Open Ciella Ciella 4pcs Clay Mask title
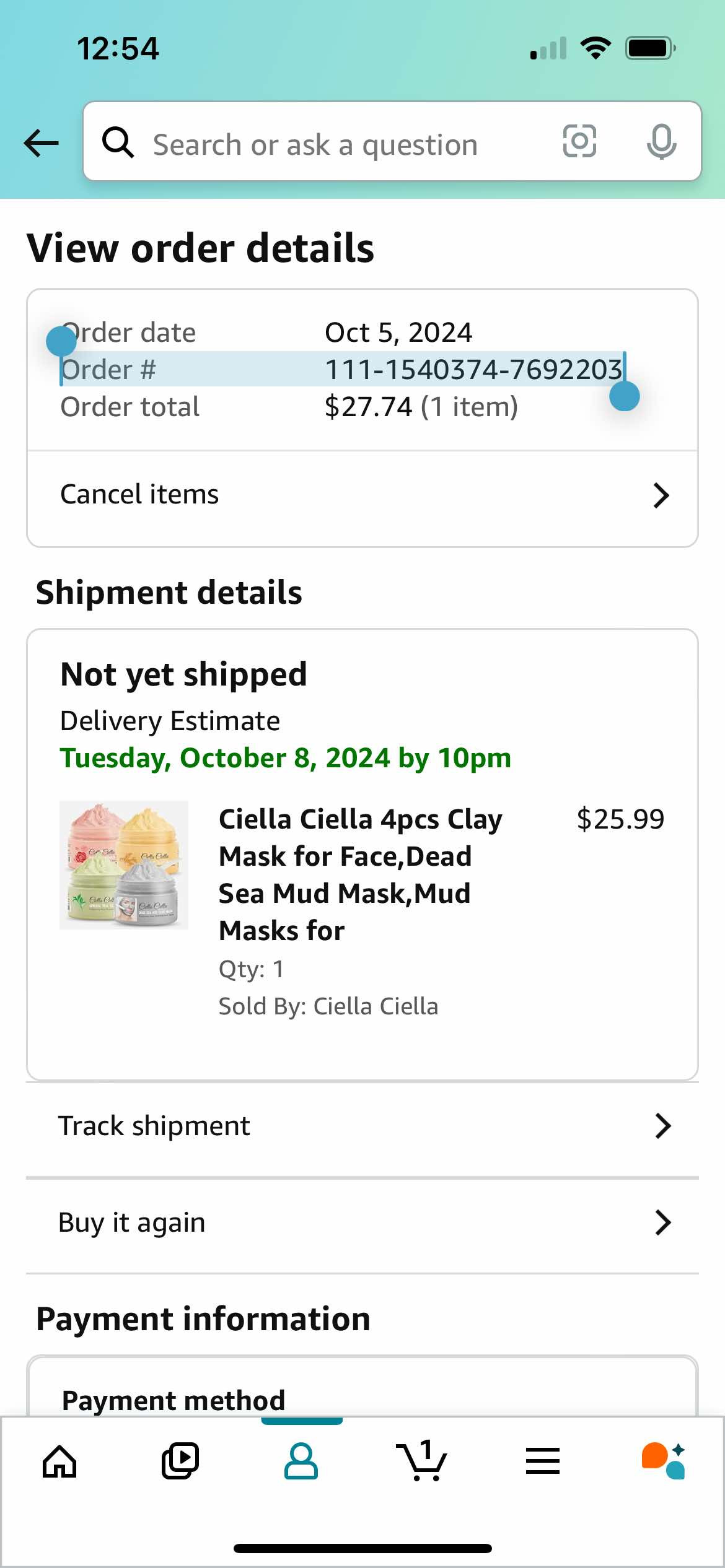This screenshot has height=1568, width=725. [x=361, y=874]
